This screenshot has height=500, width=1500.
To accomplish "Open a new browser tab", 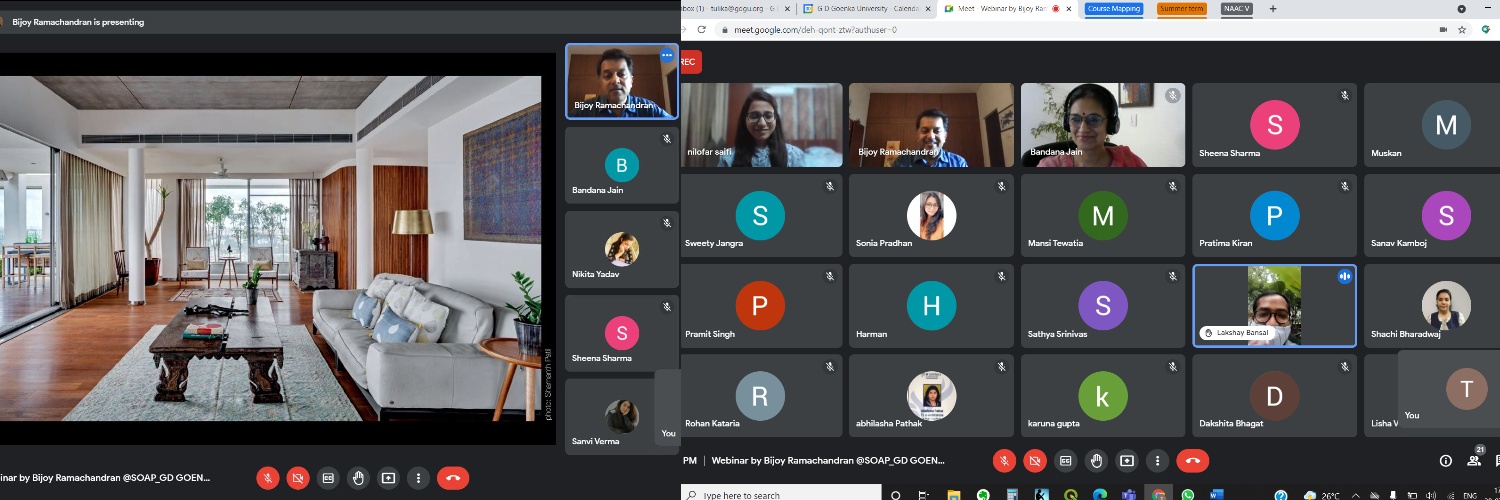I will point(1273,9).
